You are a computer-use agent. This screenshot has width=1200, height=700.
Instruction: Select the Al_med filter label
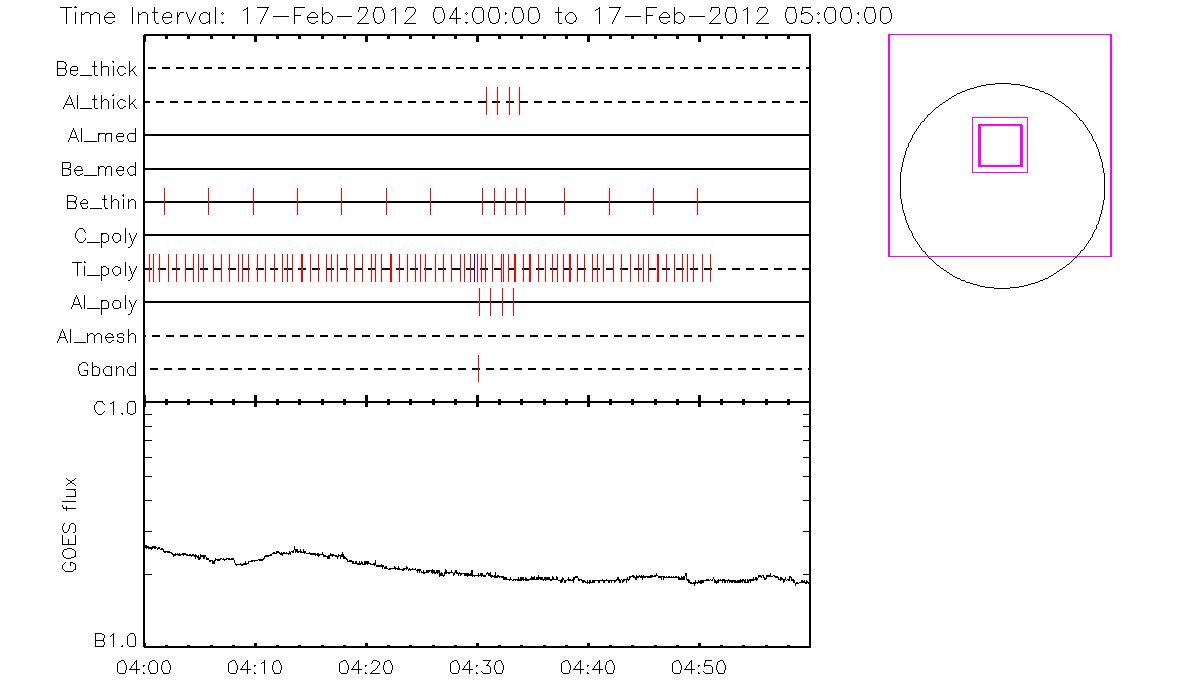tap(103, 136)
